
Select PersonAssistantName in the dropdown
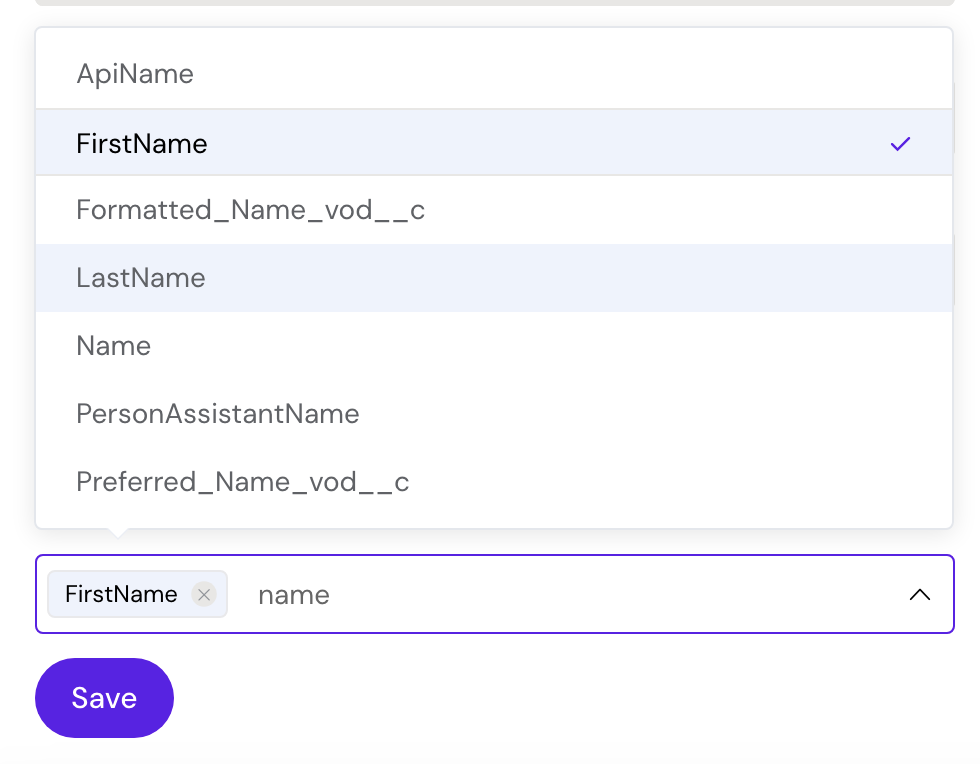(217, 414)
